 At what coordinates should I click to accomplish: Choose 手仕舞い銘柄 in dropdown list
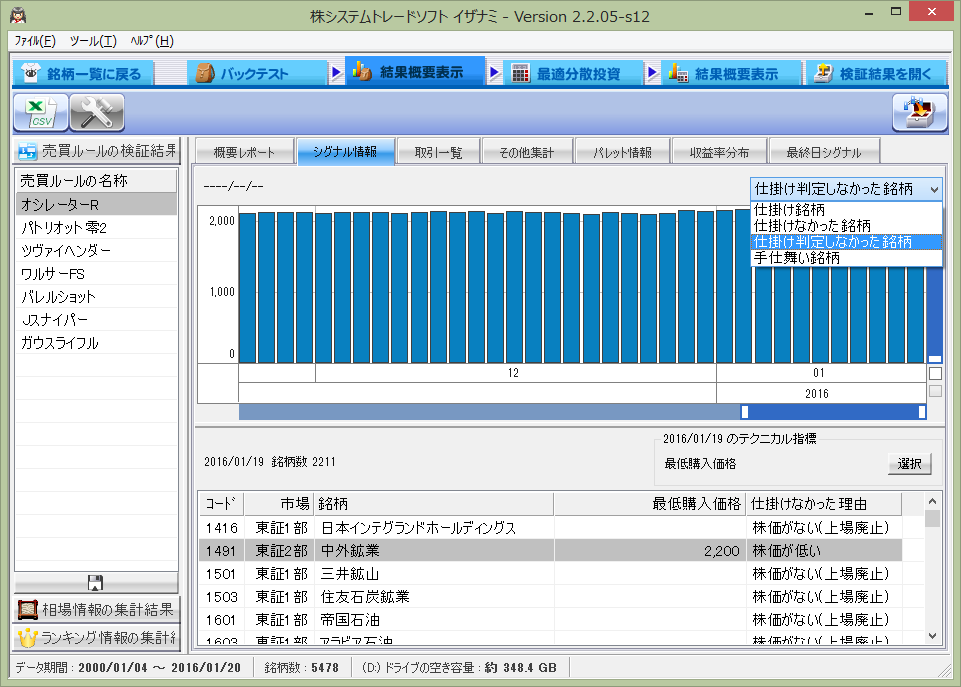[846, 257]
